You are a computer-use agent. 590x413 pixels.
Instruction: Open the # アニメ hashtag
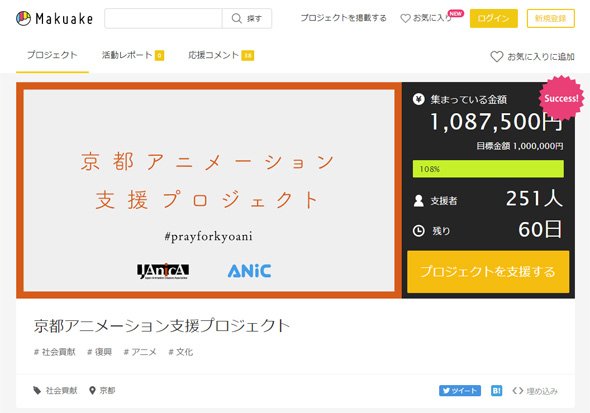coord(140,352)
